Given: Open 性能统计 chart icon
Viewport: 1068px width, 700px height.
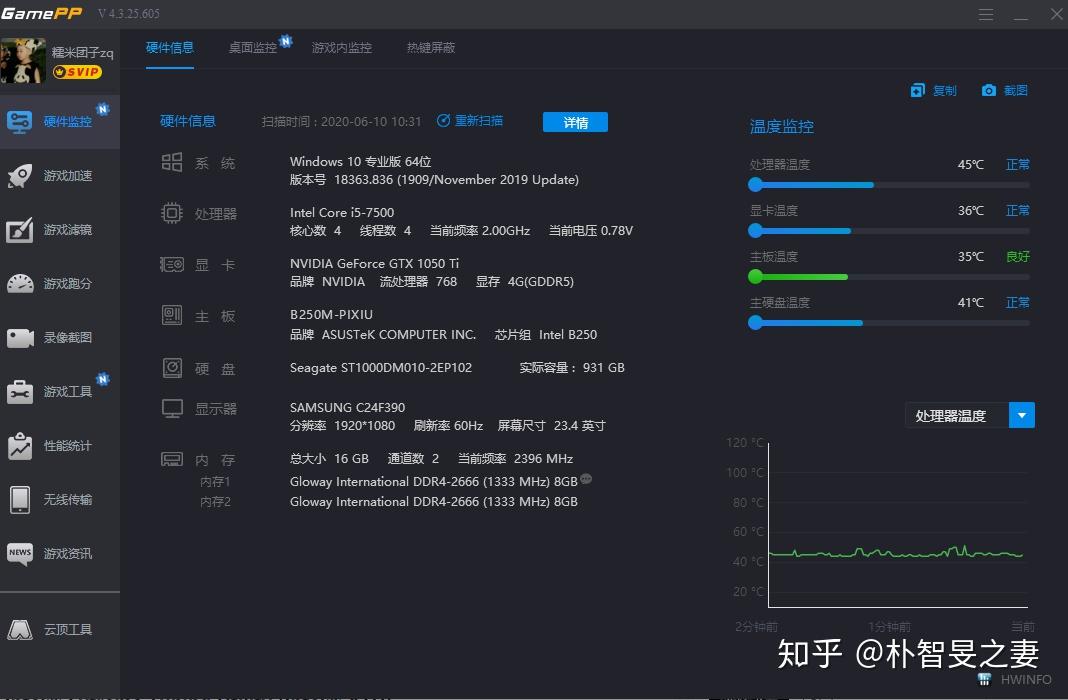Looking at the screenshot, I should (20, 445).
